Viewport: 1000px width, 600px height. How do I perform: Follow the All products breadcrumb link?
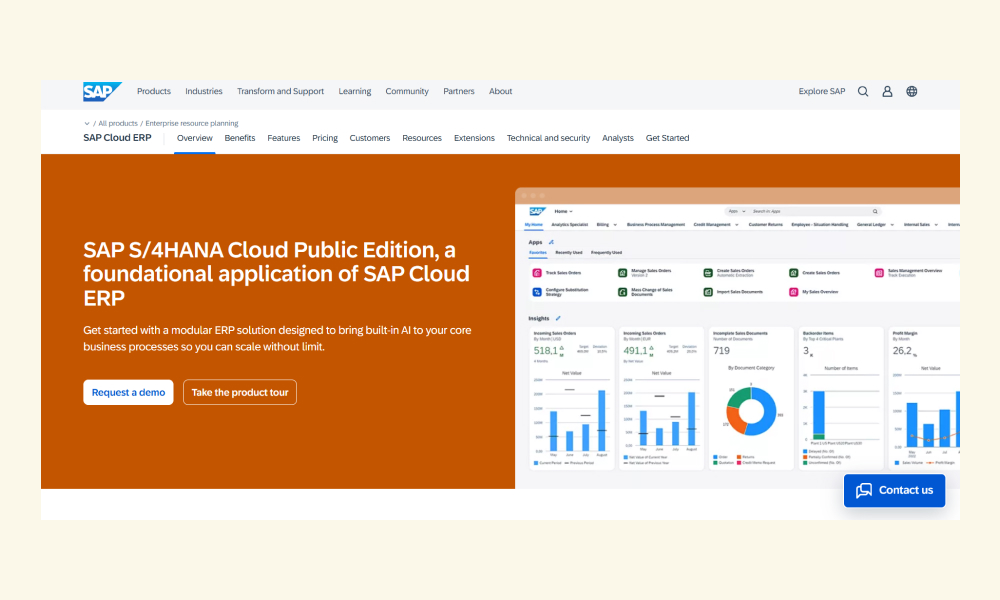118,124
